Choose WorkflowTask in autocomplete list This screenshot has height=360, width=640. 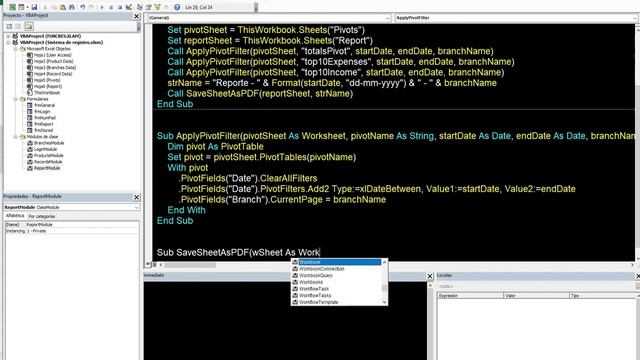pos(336,289)
